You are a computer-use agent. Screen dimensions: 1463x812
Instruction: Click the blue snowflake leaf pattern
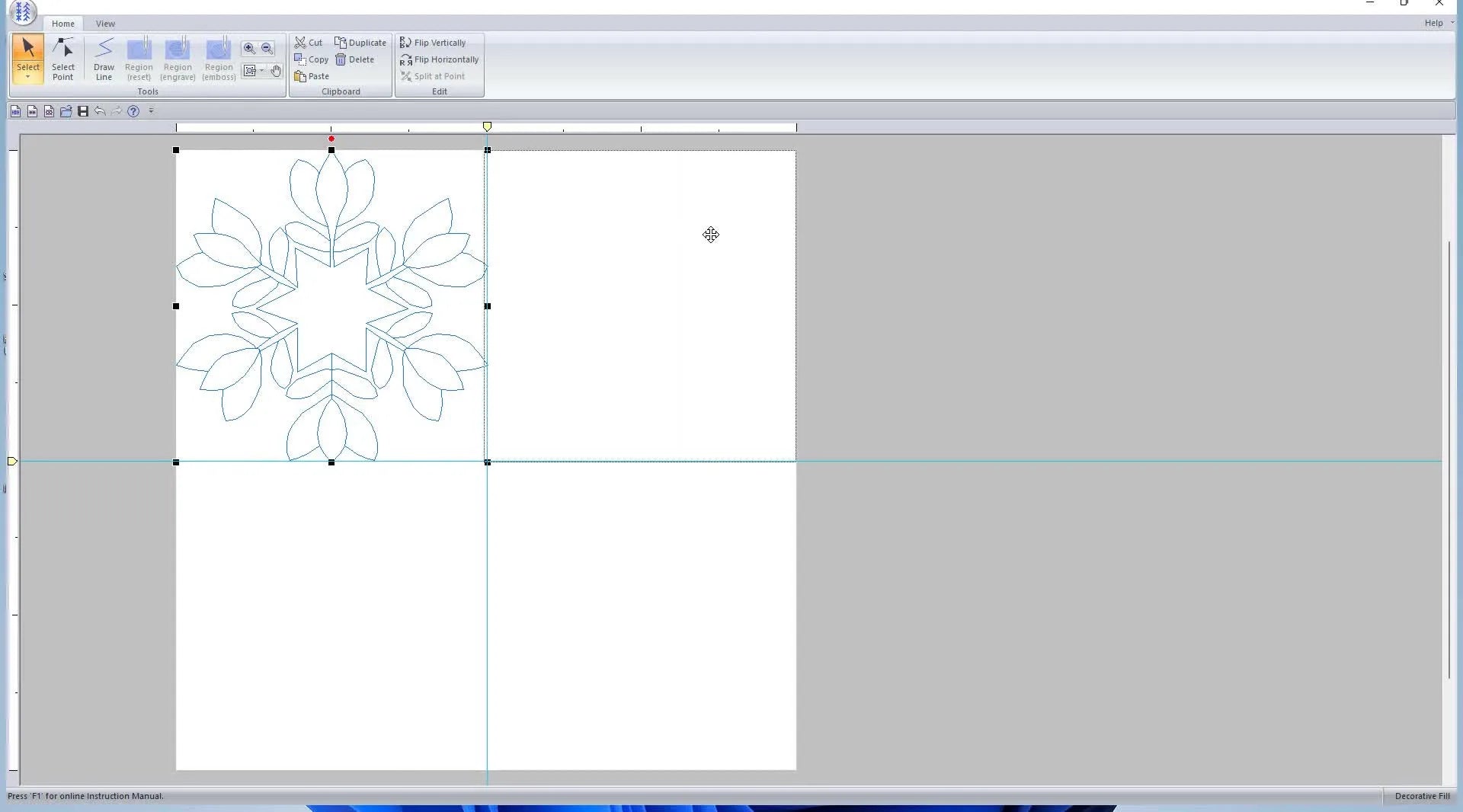pos(331,306)
